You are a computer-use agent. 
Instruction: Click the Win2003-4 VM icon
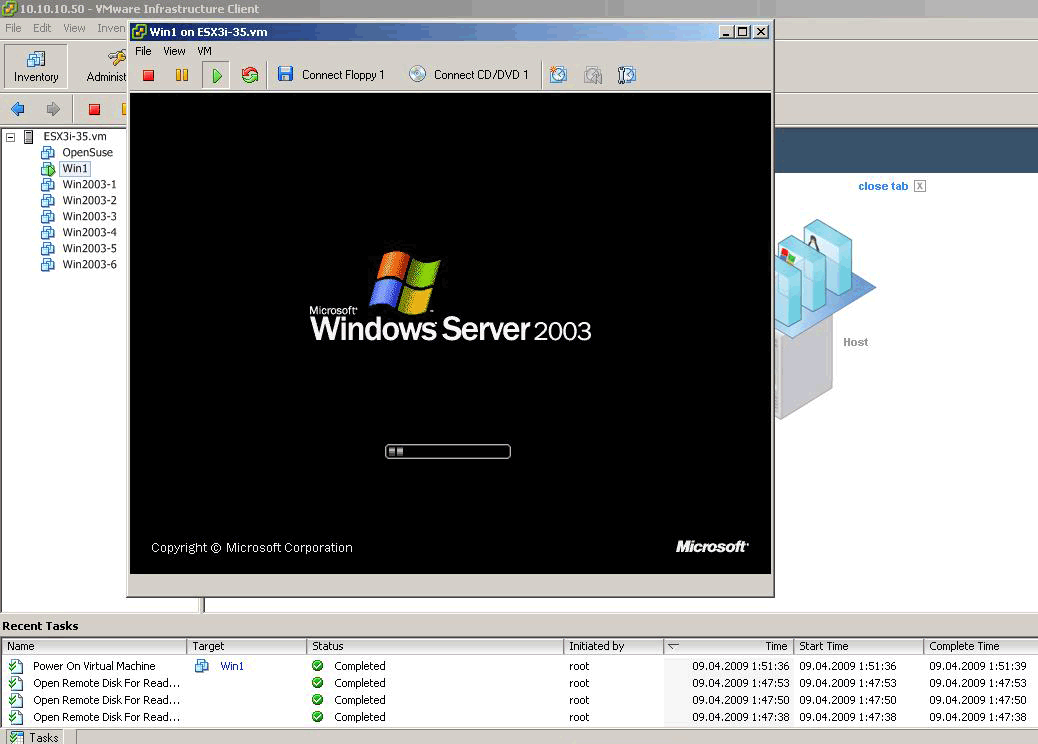click(48, 232)
